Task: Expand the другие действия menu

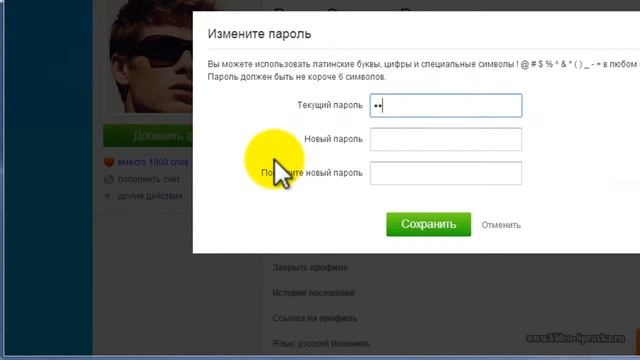Action: (x=150, y=196)
